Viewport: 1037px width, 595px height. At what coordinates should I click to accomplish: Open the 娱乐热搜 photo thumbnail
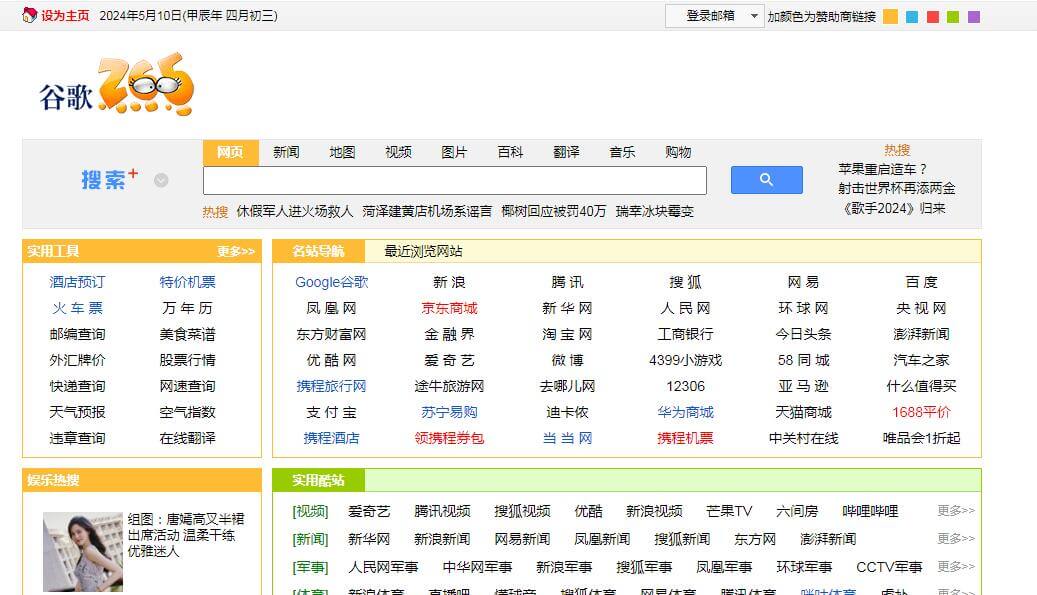[x=82, y=552]
